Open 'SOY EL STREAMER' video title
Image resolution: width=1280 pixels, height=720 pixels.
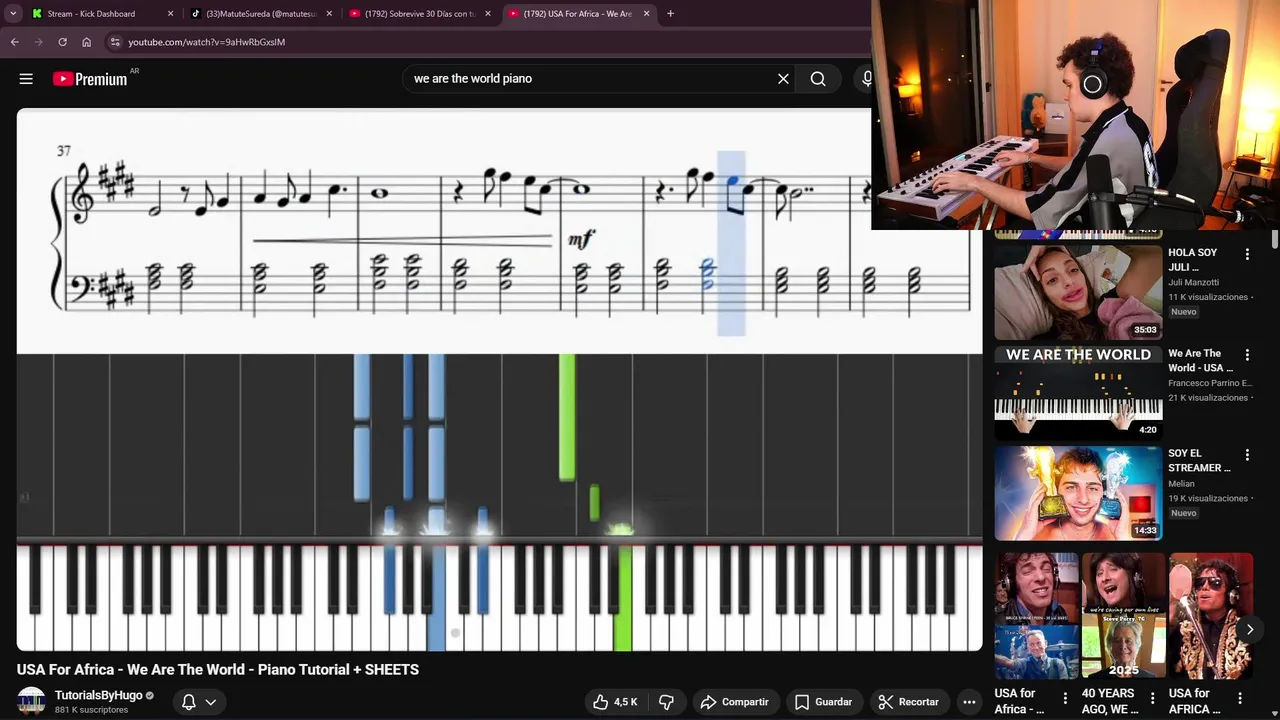click(x=1199, y=460)
